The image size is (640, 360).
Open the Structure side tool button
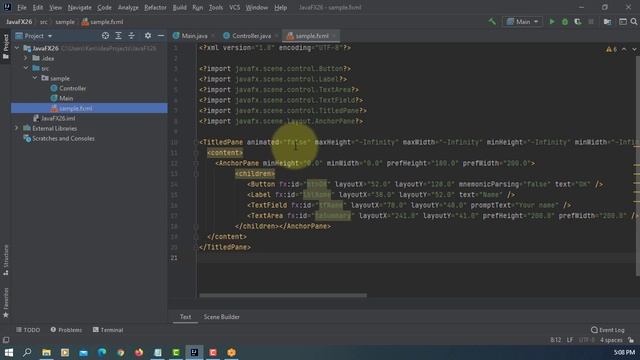6,260
